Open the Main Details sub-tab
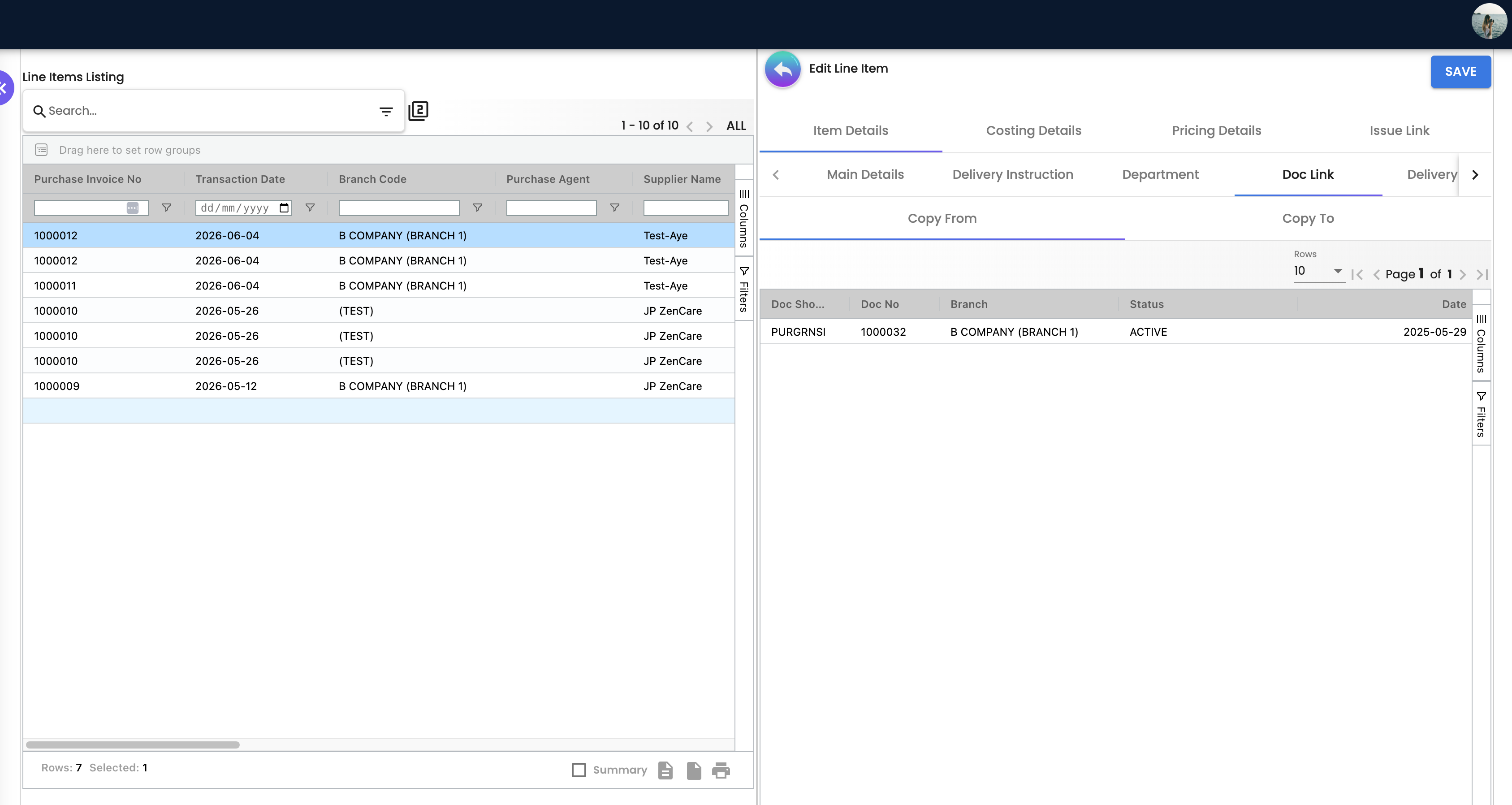Viewport: 1512px width, 805px height. click(865, 175)
